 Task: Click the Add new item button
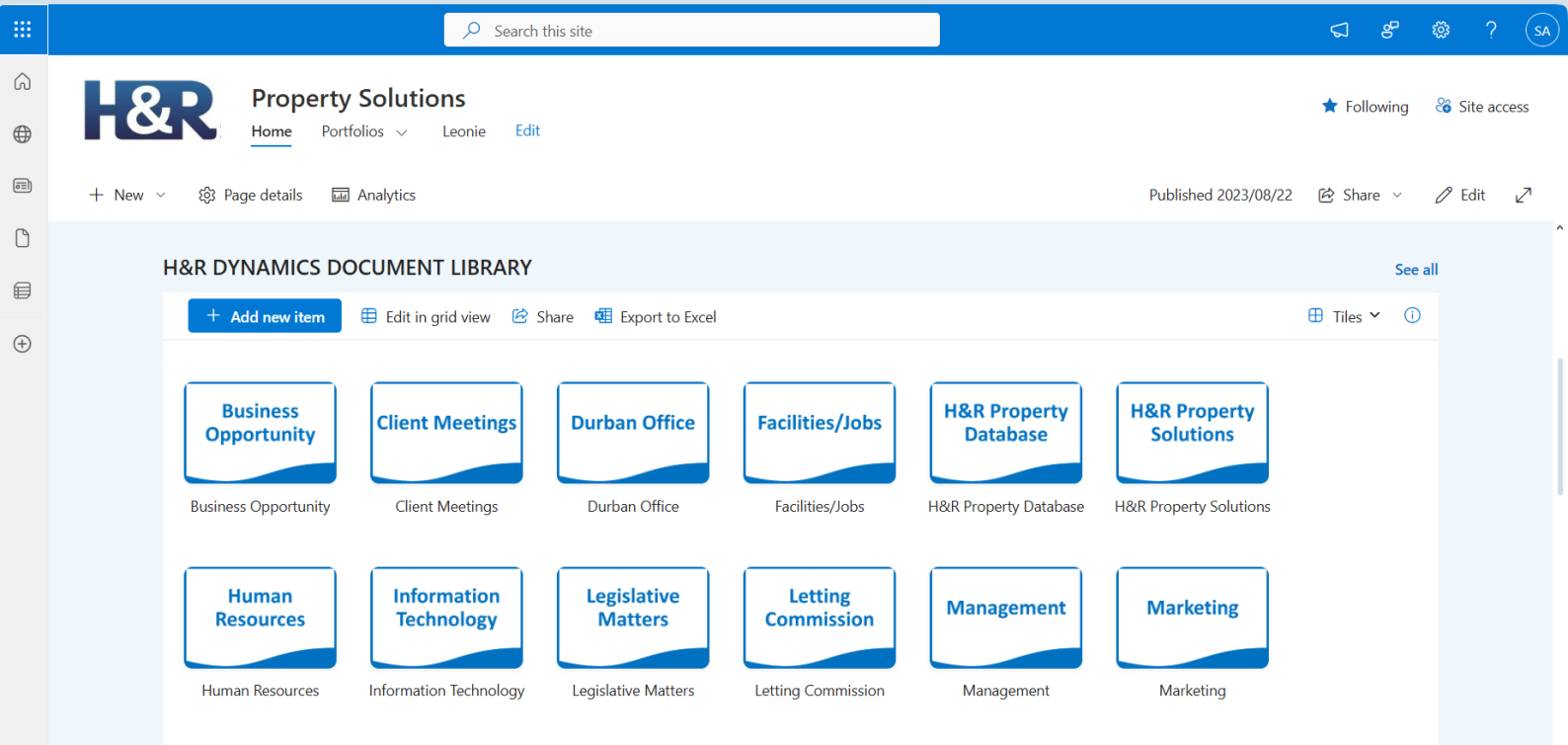tap(265, 316)
